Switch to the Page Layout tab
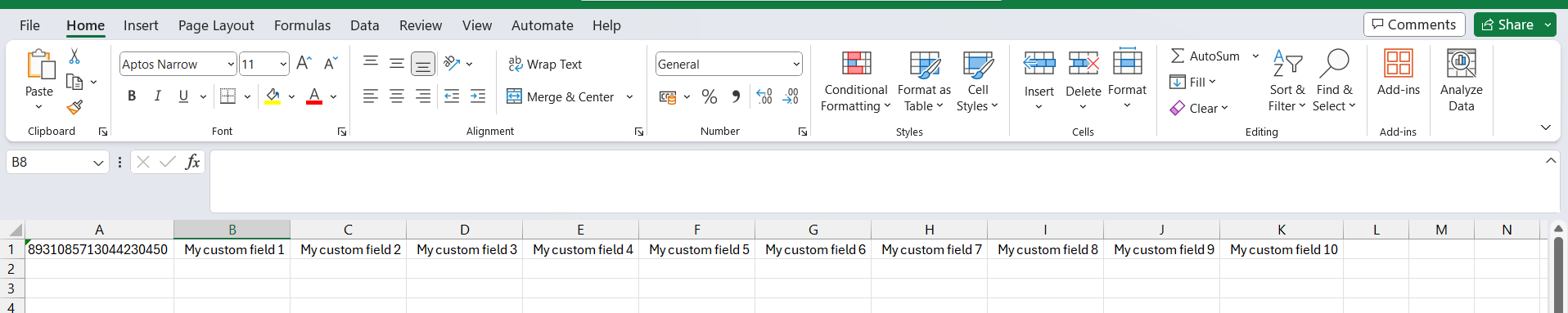The image size is (1568, 313). 216,25
